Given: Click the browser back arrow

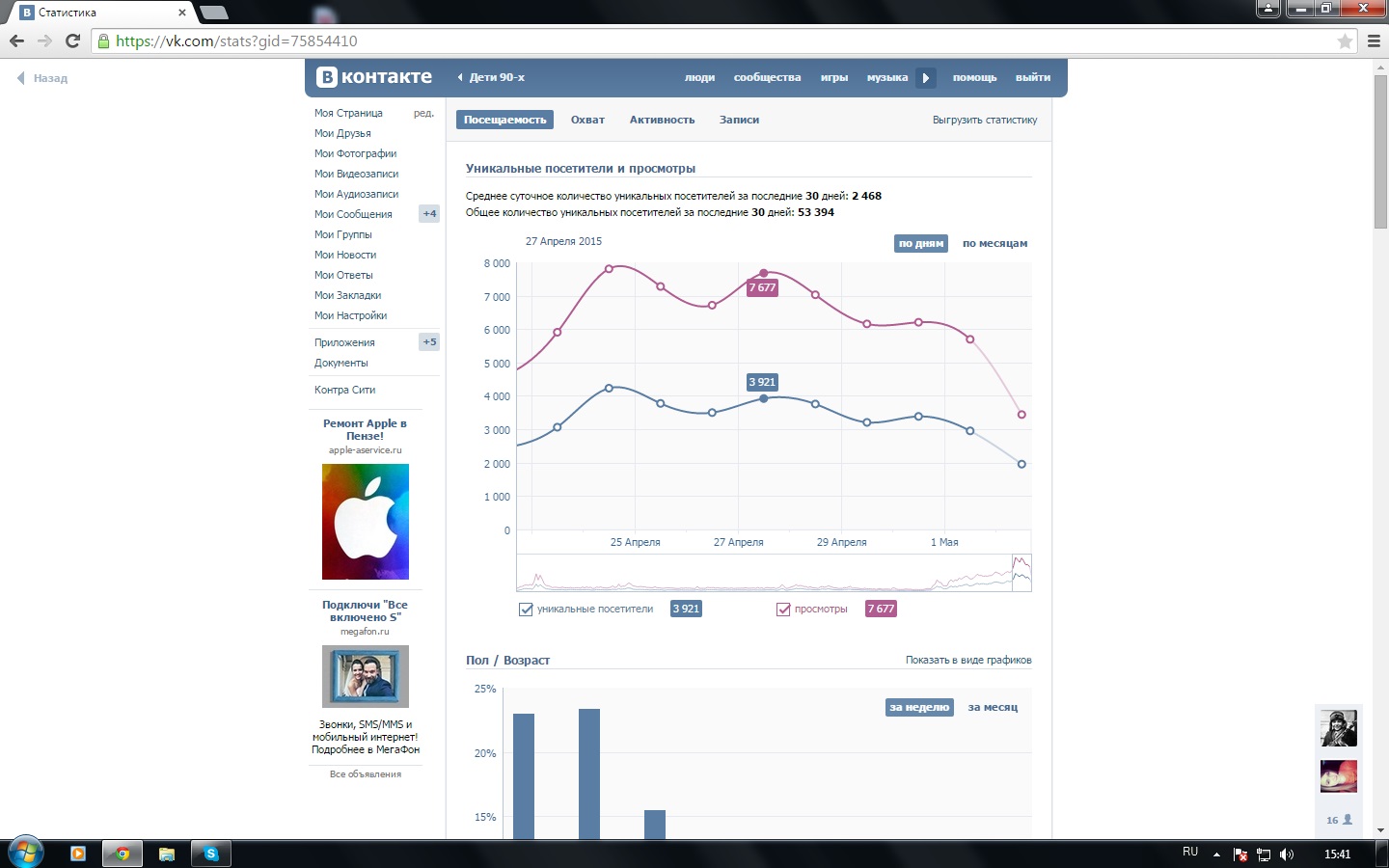Looking at the screenshot, I should 16,41.
